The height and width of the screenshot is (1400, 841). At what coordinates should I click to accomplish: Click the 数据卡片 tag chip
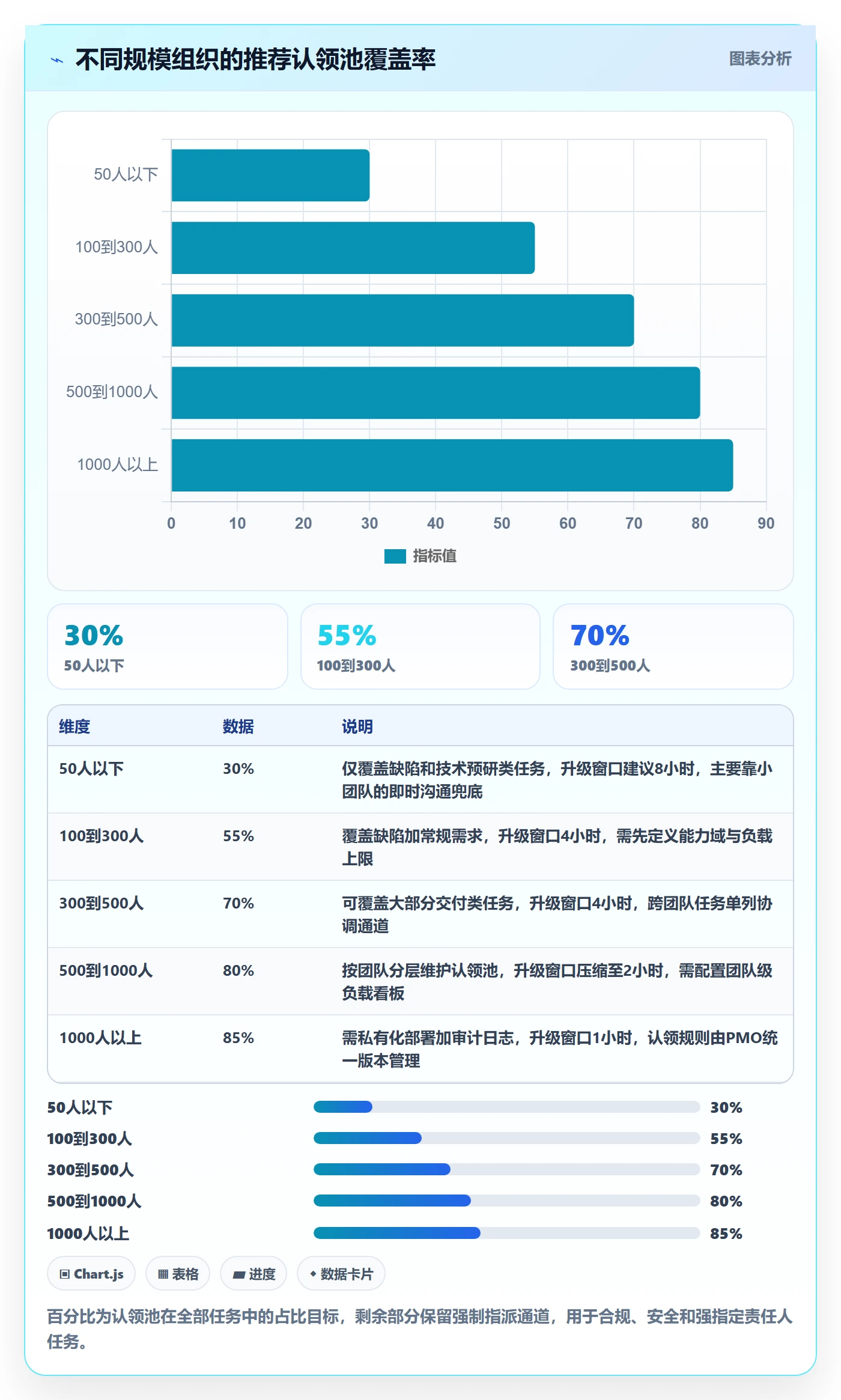point(341,1273)
